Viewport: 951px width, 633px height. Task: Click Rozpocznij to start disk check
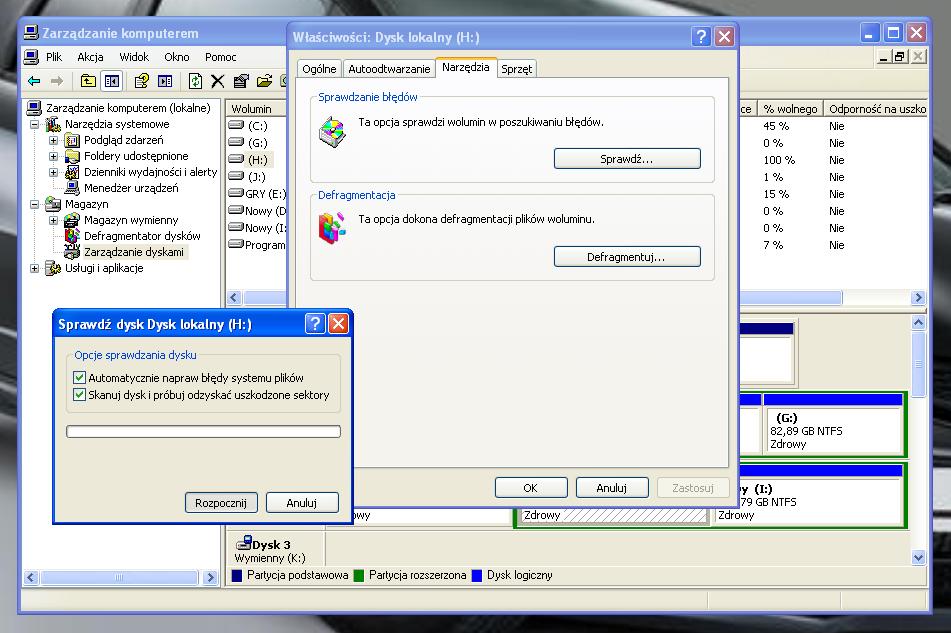point(221,503)
